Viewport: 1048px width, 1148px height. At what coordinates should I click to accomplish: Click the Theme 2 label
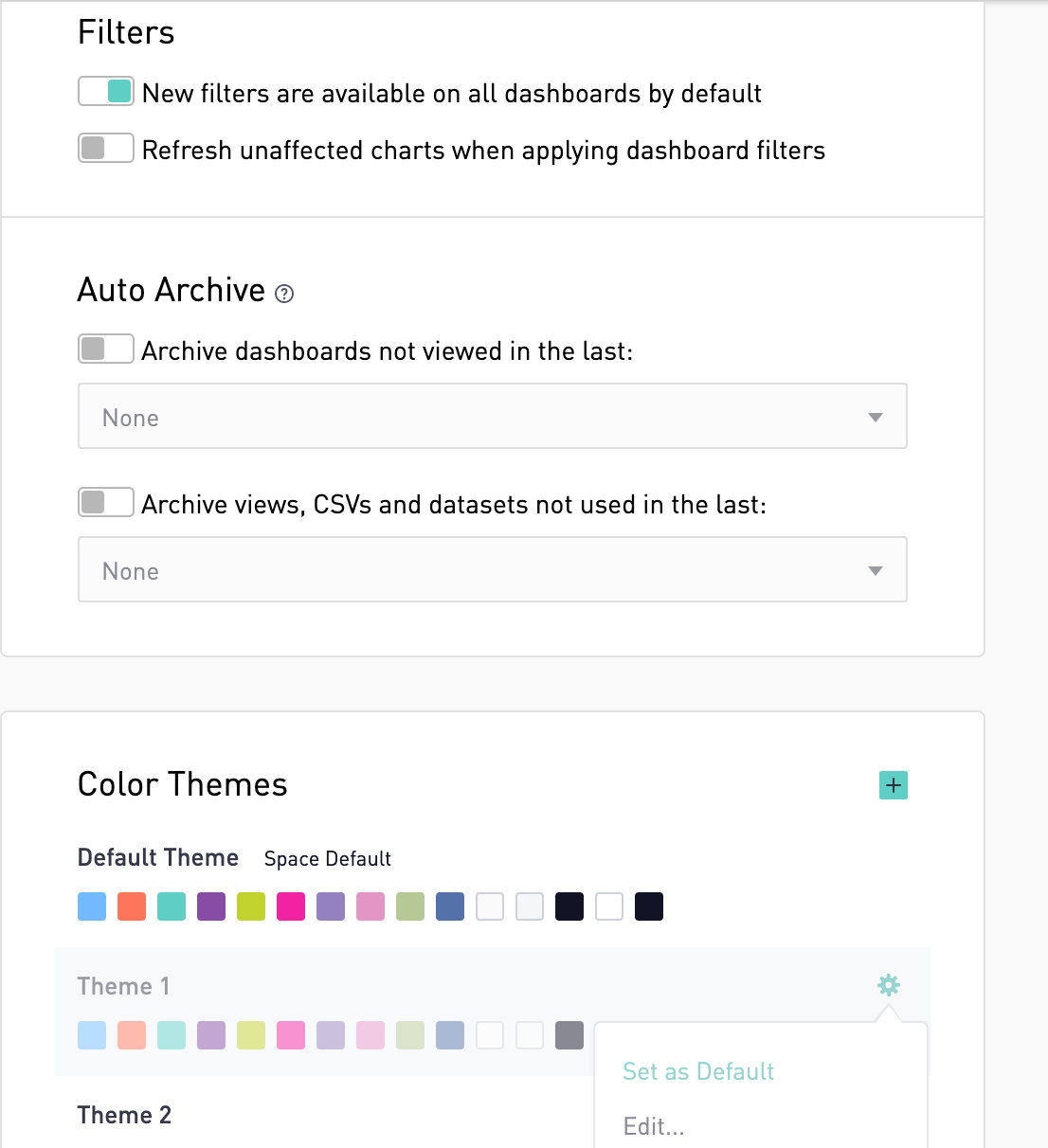[x=124, y=1115]
